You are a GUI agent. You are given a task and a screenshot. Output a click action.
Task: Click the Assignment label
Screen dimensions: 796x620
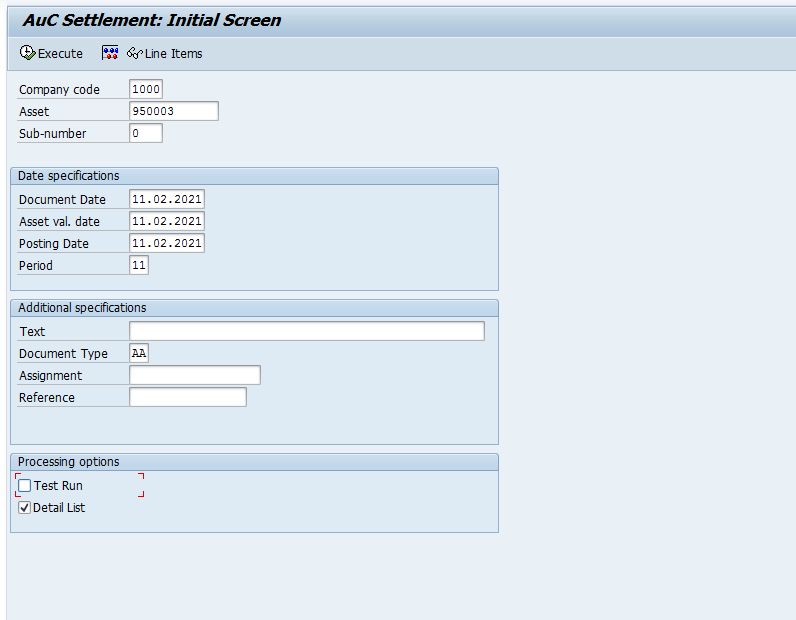[x=50, y=376]
